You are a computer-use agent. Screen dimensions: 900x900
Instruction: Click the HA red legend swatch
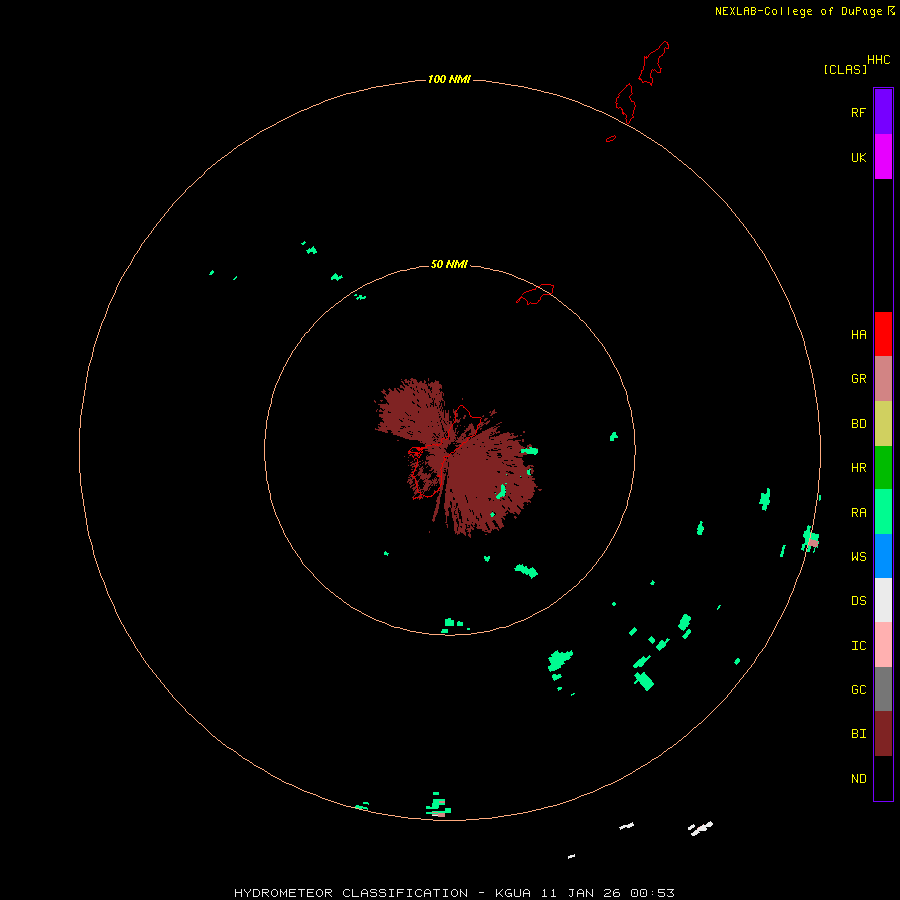tap(883, 334)
